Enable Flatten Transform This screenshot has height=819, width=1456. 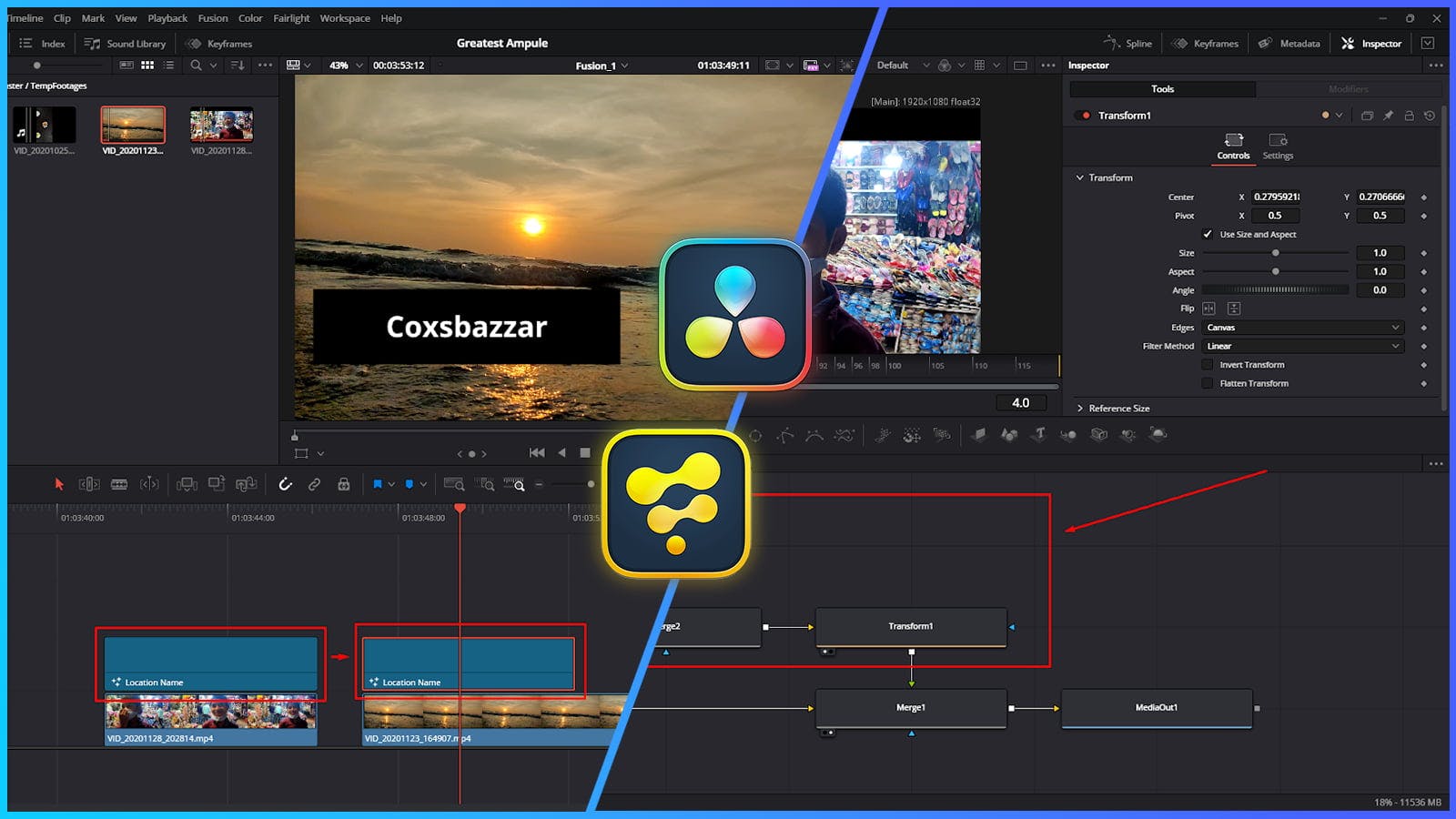tap(1207, 383)
